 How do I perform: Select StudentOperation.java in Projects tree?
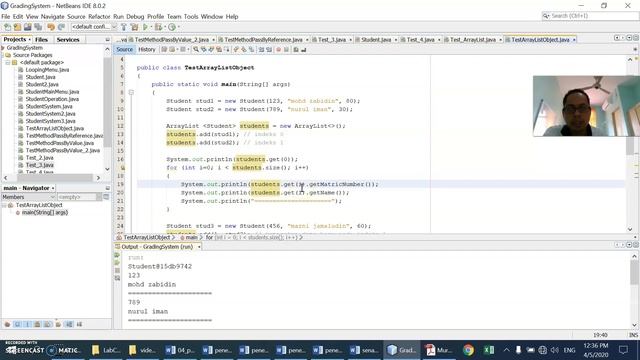click(52, 99)
